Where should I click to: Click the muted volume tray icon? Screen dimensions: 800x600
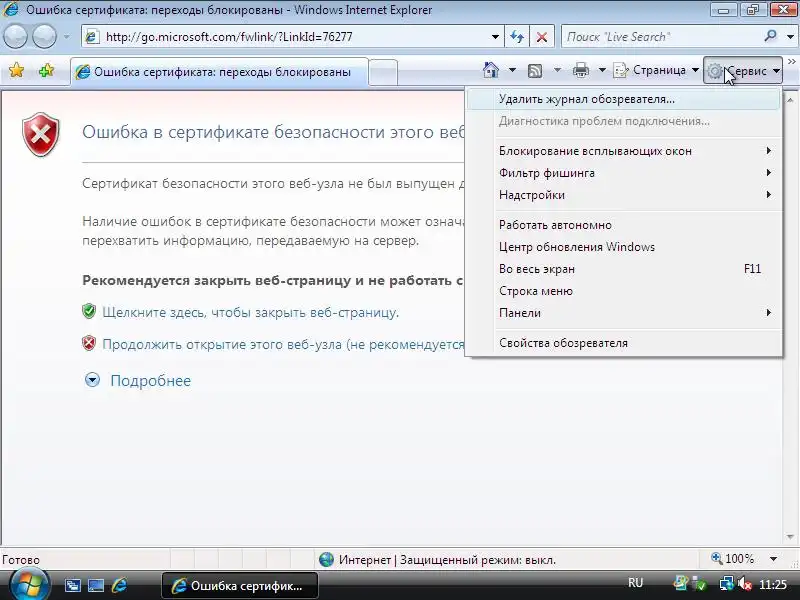point(745,583)
